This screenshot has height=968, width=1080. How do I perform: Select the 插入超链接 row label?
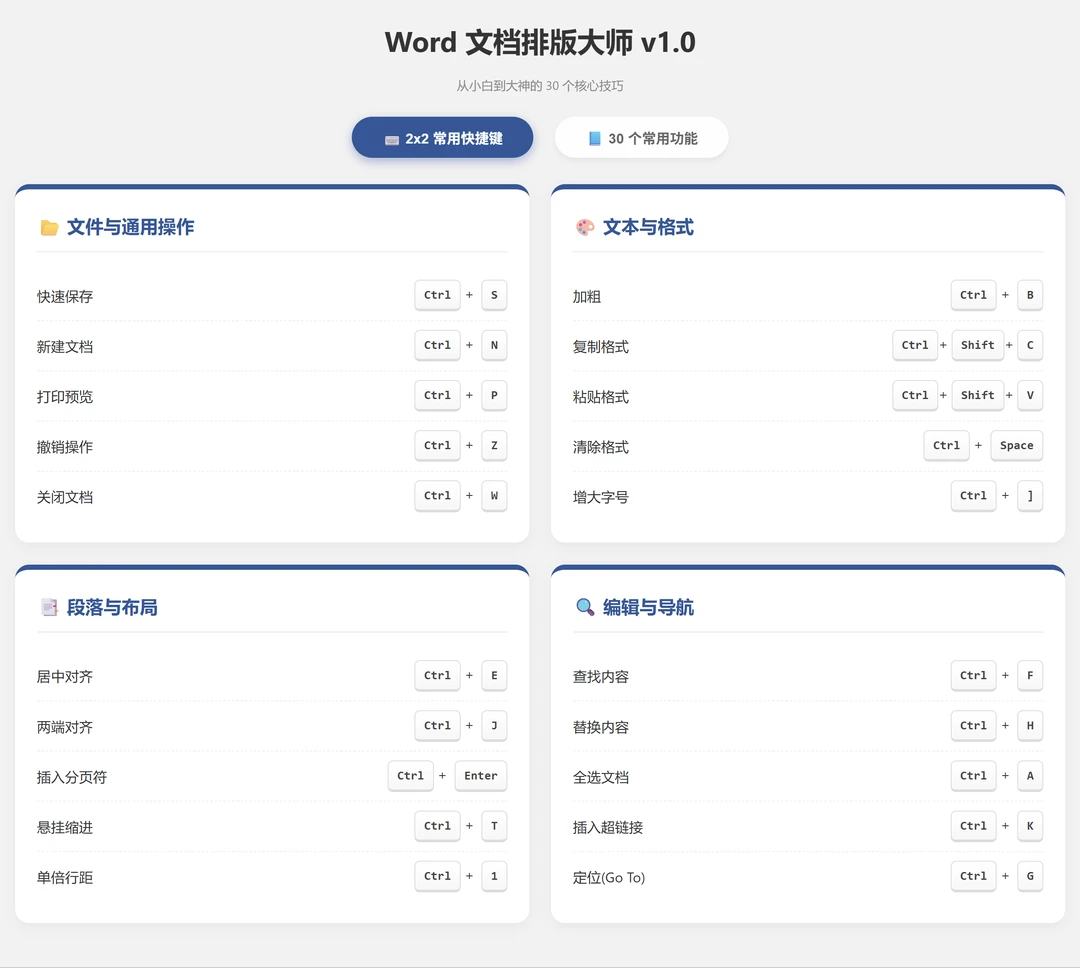tap(608, 827)
